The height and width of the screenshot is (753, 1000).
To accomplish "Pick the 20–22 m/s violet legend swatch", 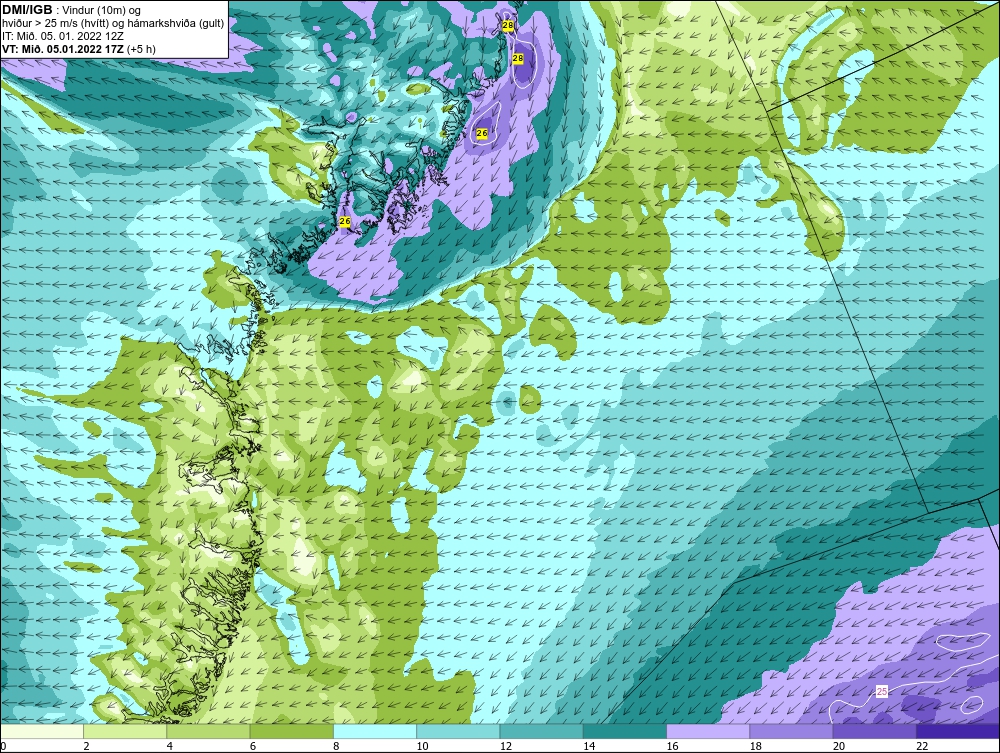I will tap(874, 732).
